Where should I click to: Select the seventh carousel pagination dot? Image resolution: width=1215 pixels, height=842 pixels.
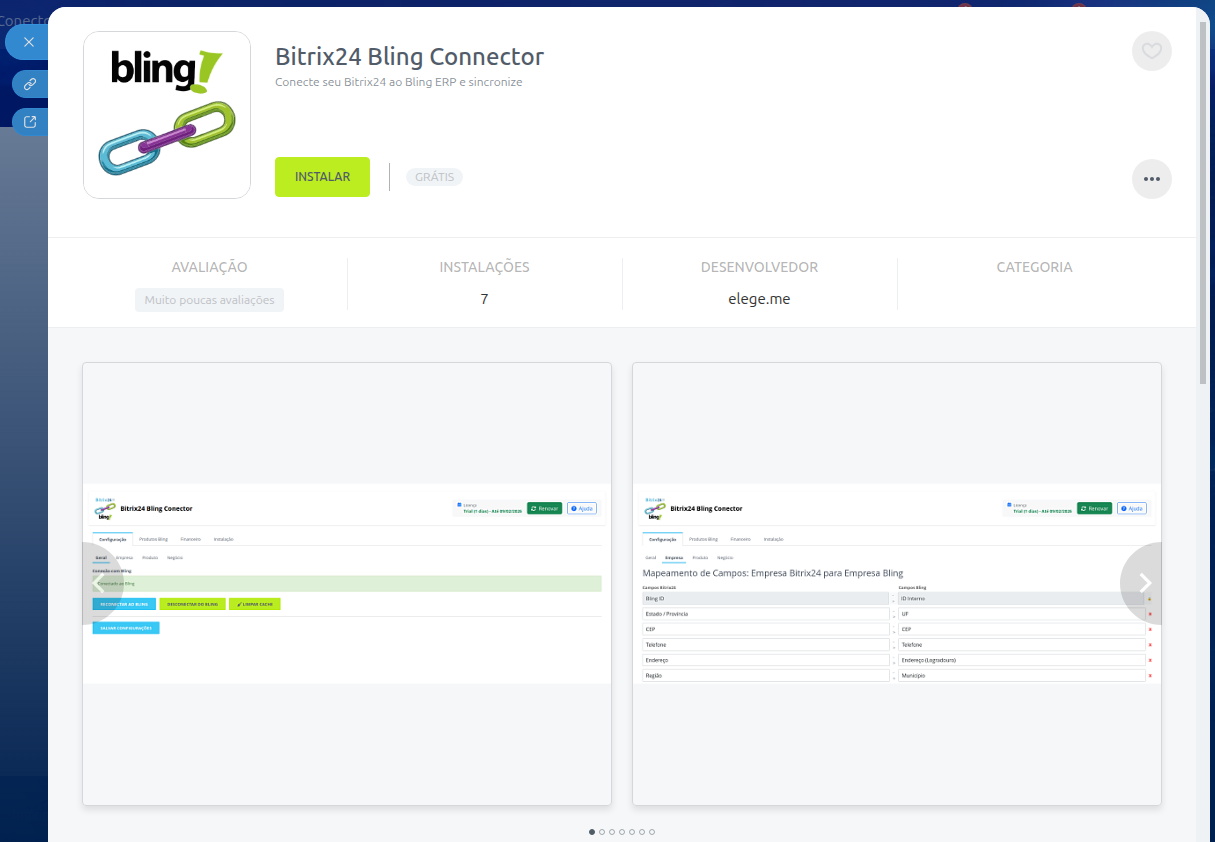(x=652, y=832)
